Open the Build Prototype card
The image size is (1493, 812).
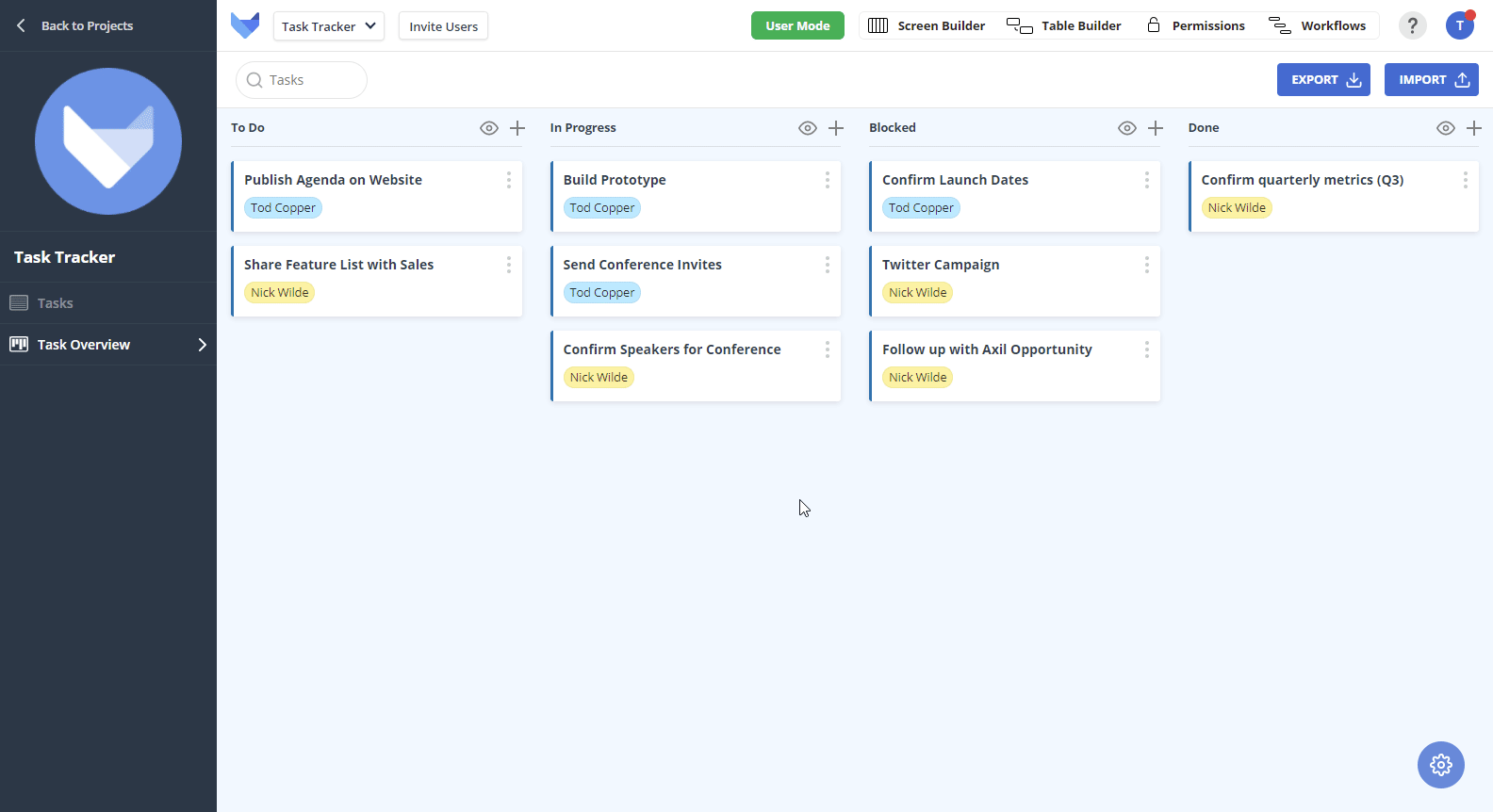point(696,196)
